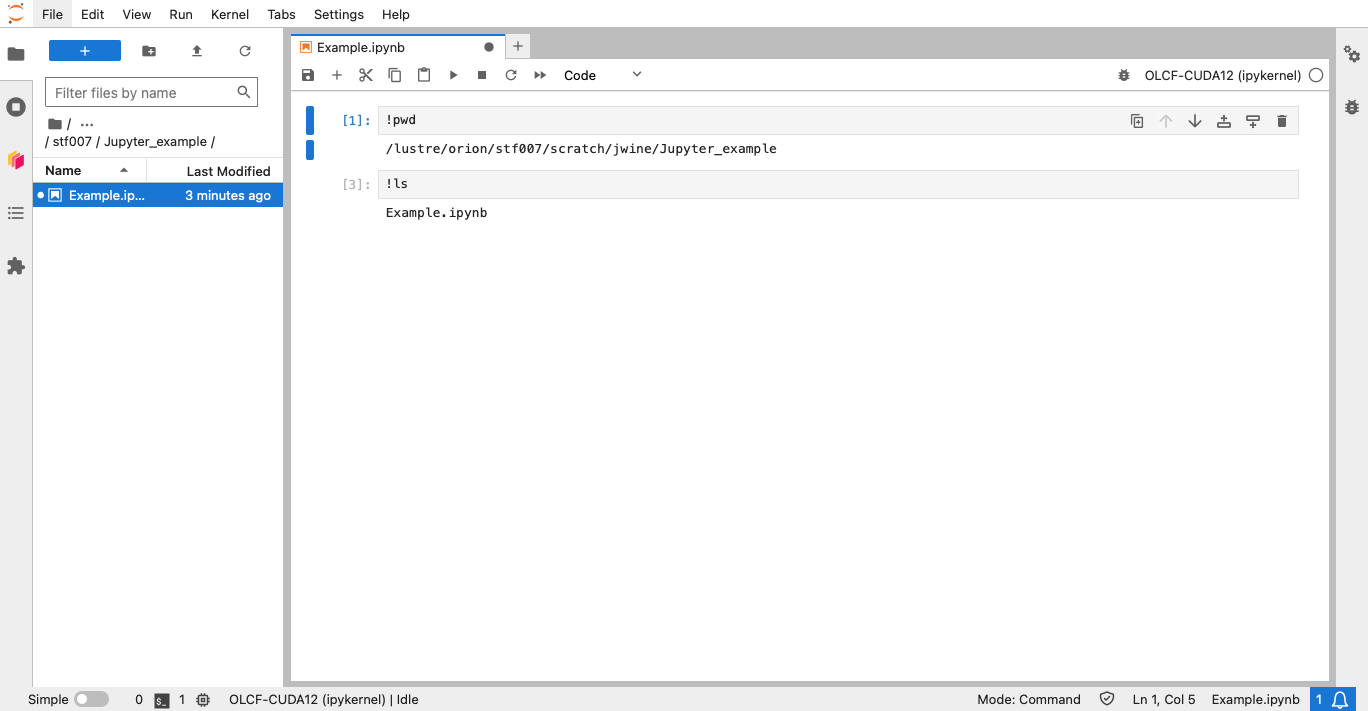
Task: Select the OLCF-CUDA12 kernel name button
Action: coord(1222,75)
